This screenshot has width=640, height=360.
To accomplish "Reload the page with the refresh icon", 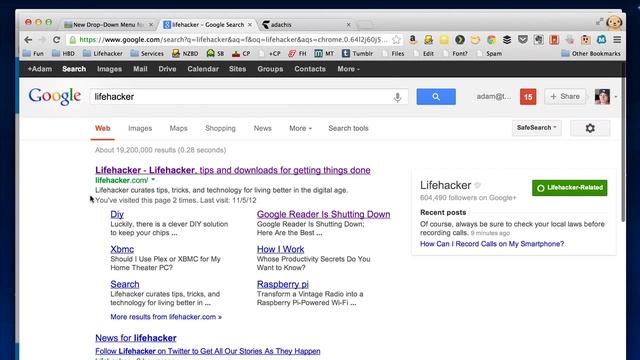I will click(56, 40).
